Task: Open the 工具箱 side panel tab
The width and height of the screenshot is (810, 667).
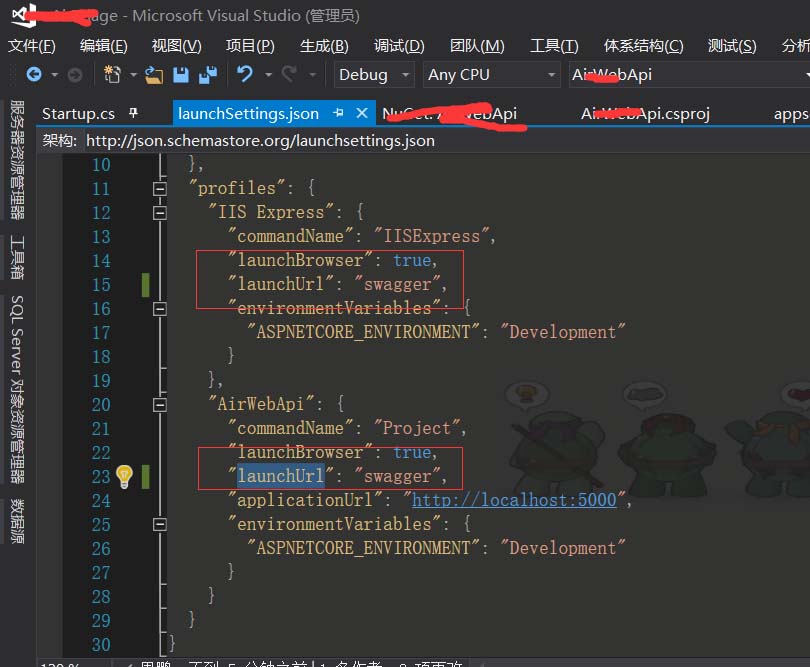Action: pos(17,257)
